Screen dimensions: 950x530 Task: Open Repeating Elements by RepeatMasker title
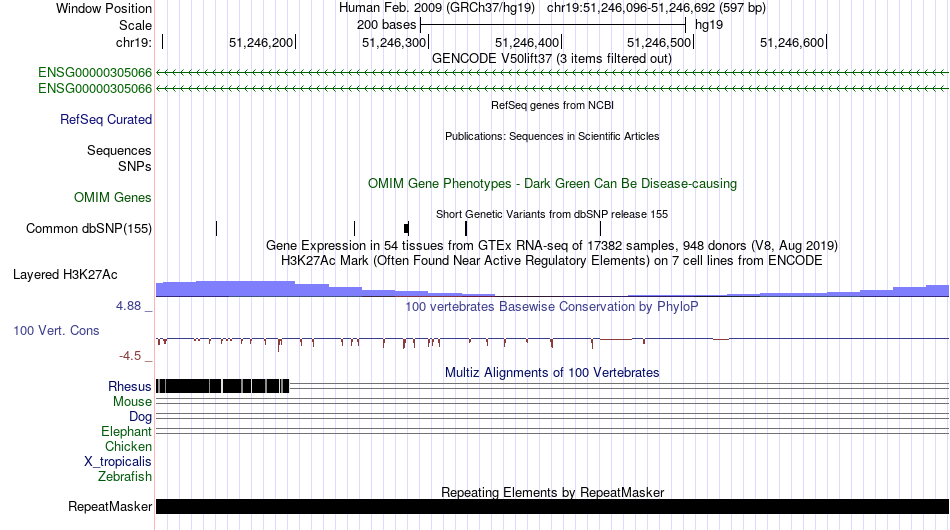coord(552,492)
